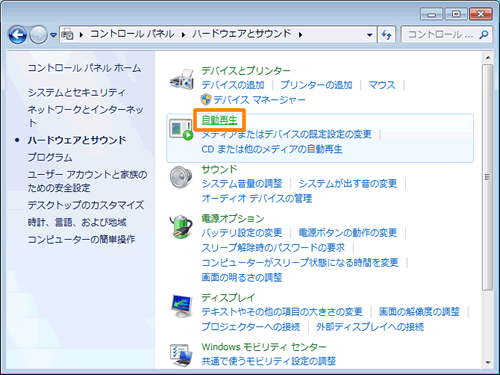Click ハードウェアとサウンド breadcrumb in address bar
The width and height of the screenshot is (500, 375).
pyautogui.click(x=242, y=34)
